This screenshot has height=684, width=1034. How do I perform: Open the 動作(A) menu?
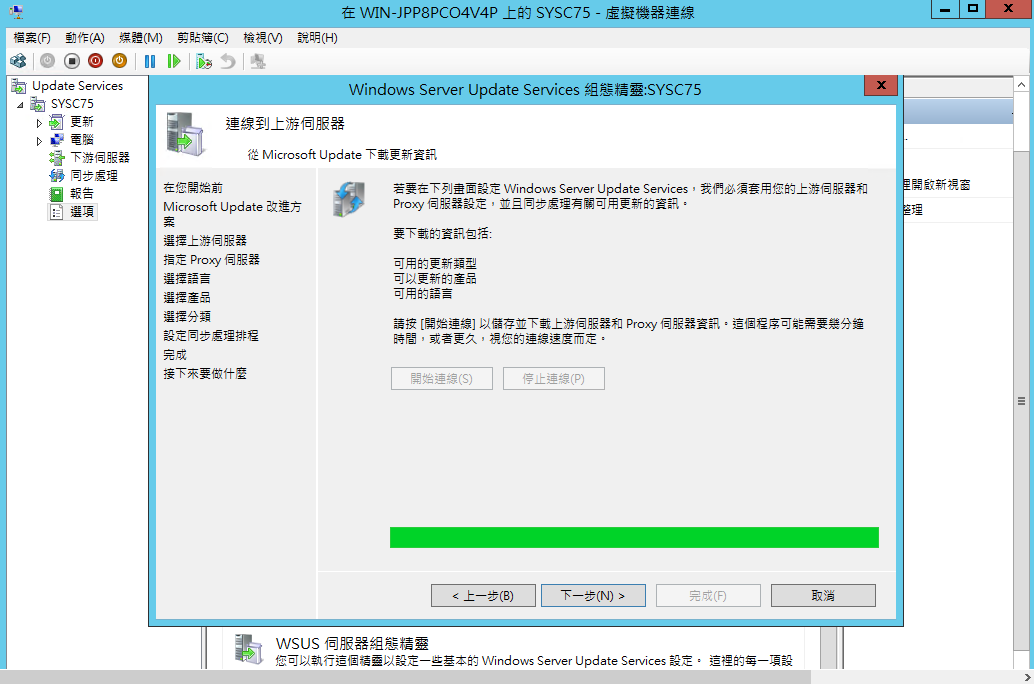click(85, 38)
